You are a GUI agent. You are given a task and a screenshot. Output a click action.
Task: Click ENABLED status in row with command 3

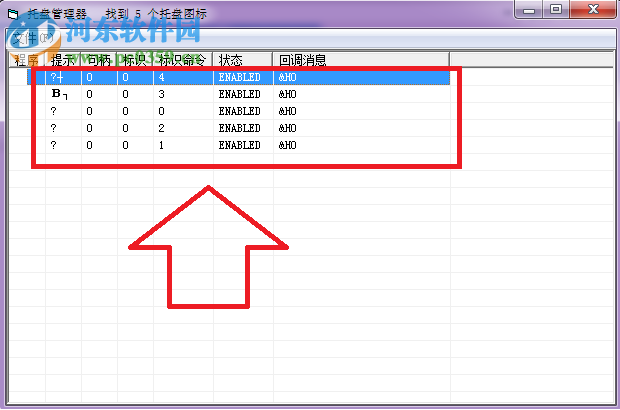coord(240,94)
